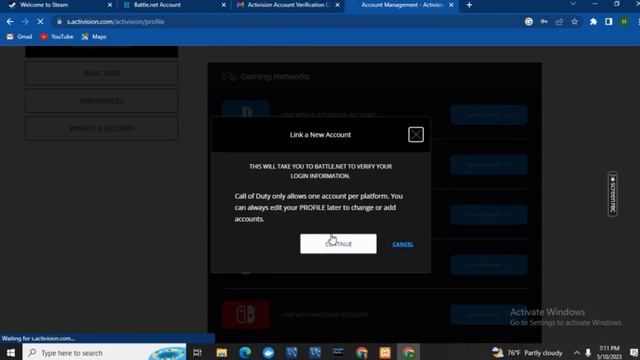Open the Gmail bookmark
The width and height of the screenshot is (640, 360).
coord(20,37)
